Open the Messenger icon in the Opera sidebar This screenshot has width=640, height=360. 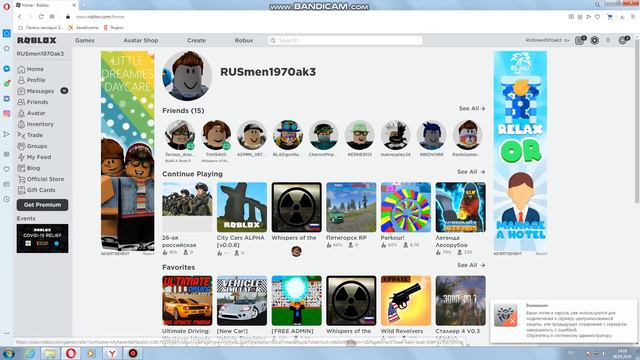pyautogui.click(x=7, y=69)
